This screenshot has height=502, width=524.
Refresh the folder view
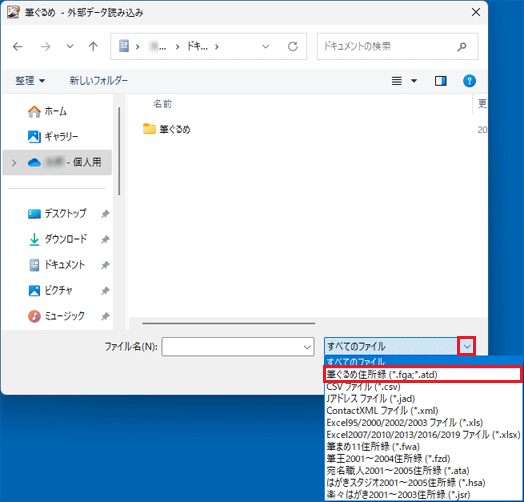[x=293, y=46]
